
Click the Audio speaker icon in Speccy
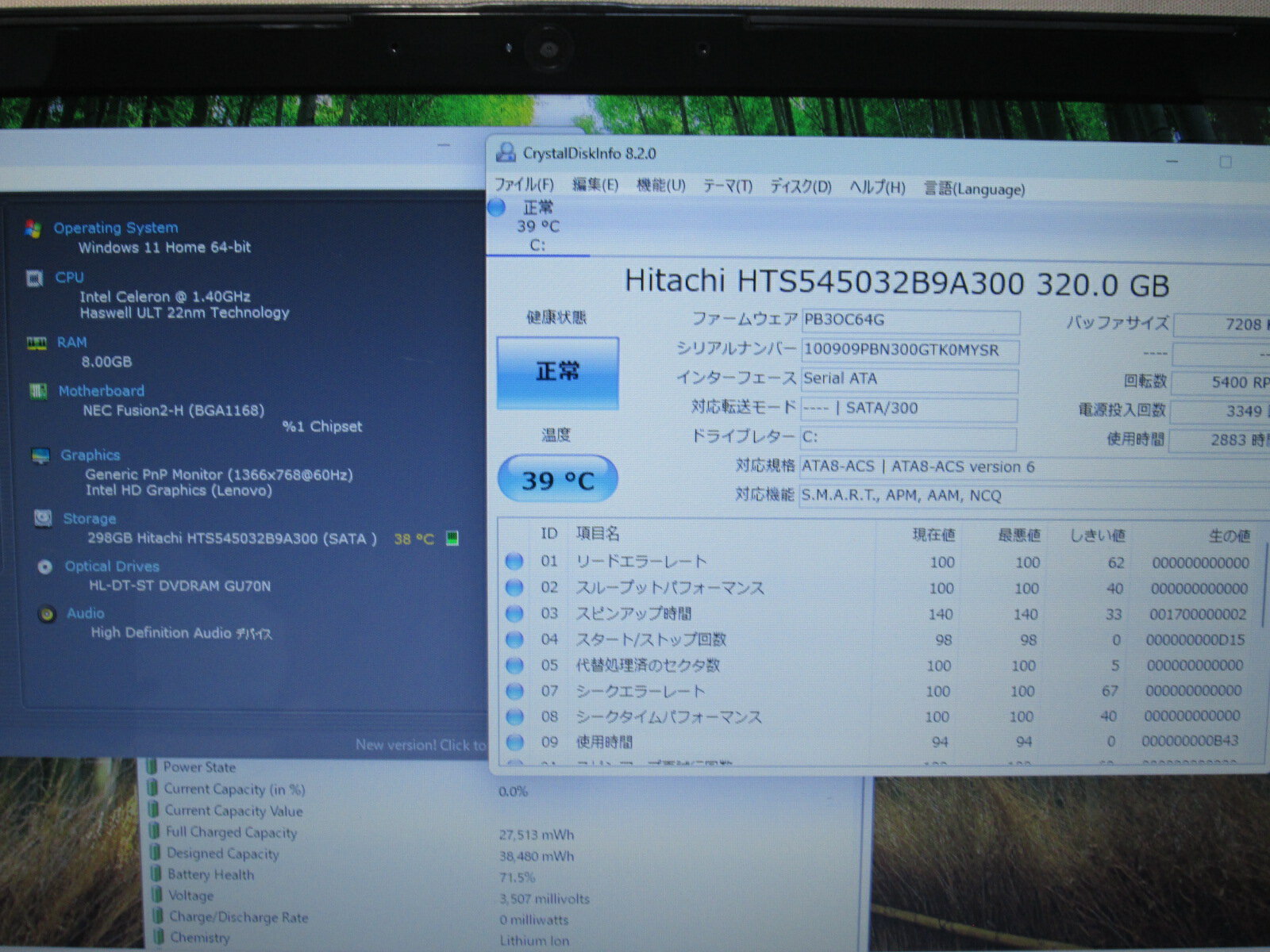tap(48, 614)
